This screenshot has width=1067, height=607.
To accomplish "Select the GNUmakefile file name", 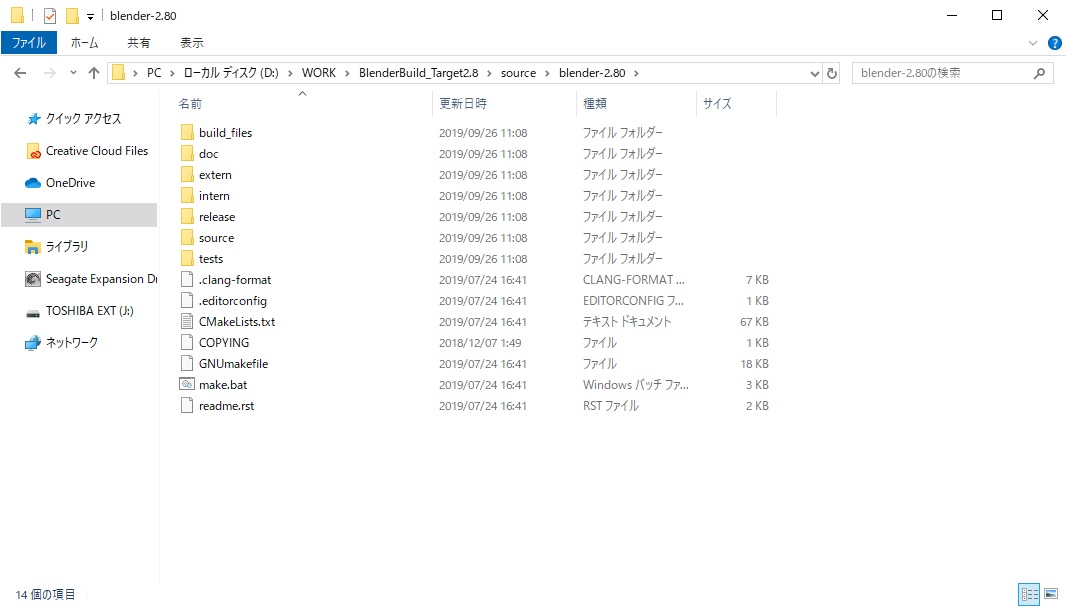I will [233, 364].
